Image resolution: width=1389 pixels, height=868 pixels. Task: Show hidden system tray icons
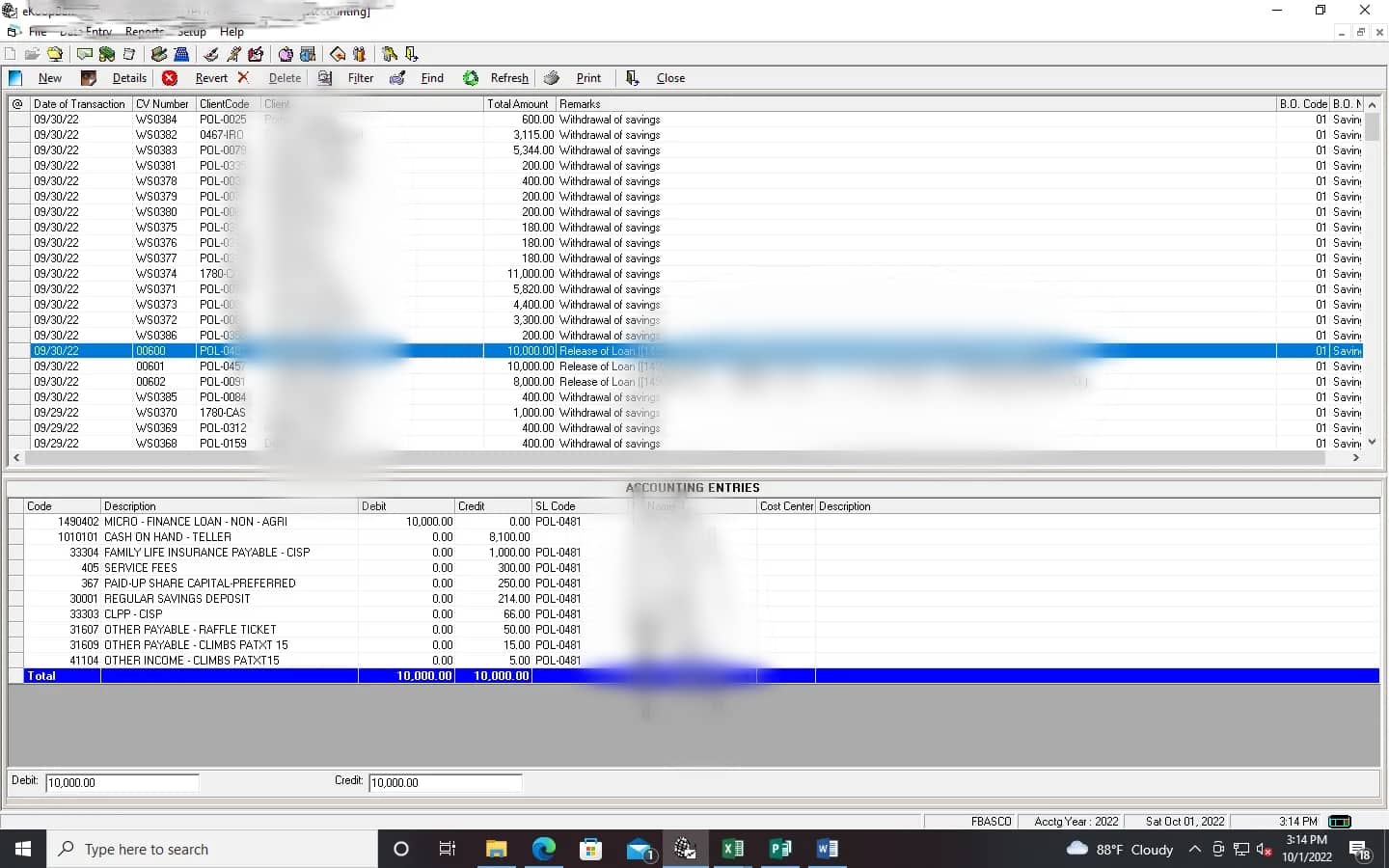1194,849
